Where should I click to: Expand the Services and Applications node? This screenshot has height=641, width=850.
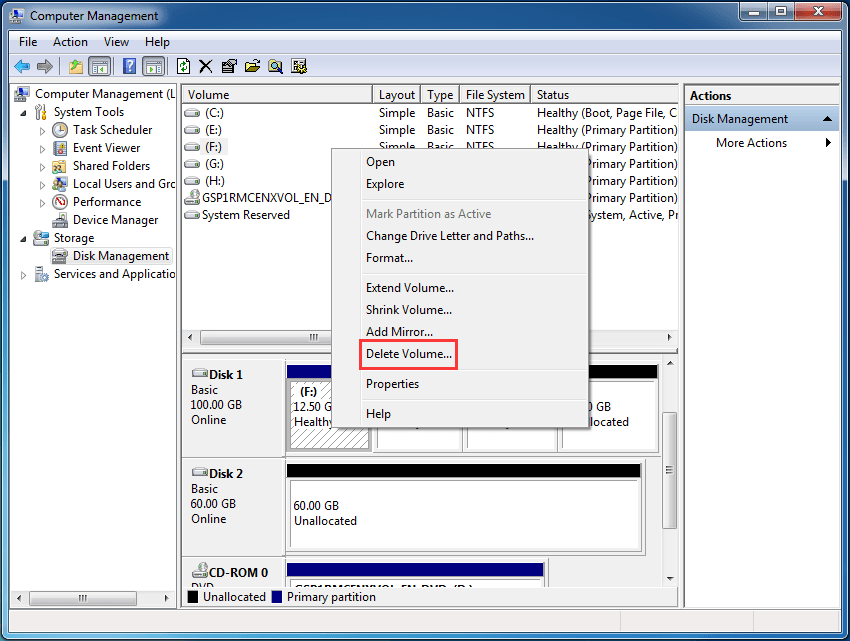tap(23, 275)
